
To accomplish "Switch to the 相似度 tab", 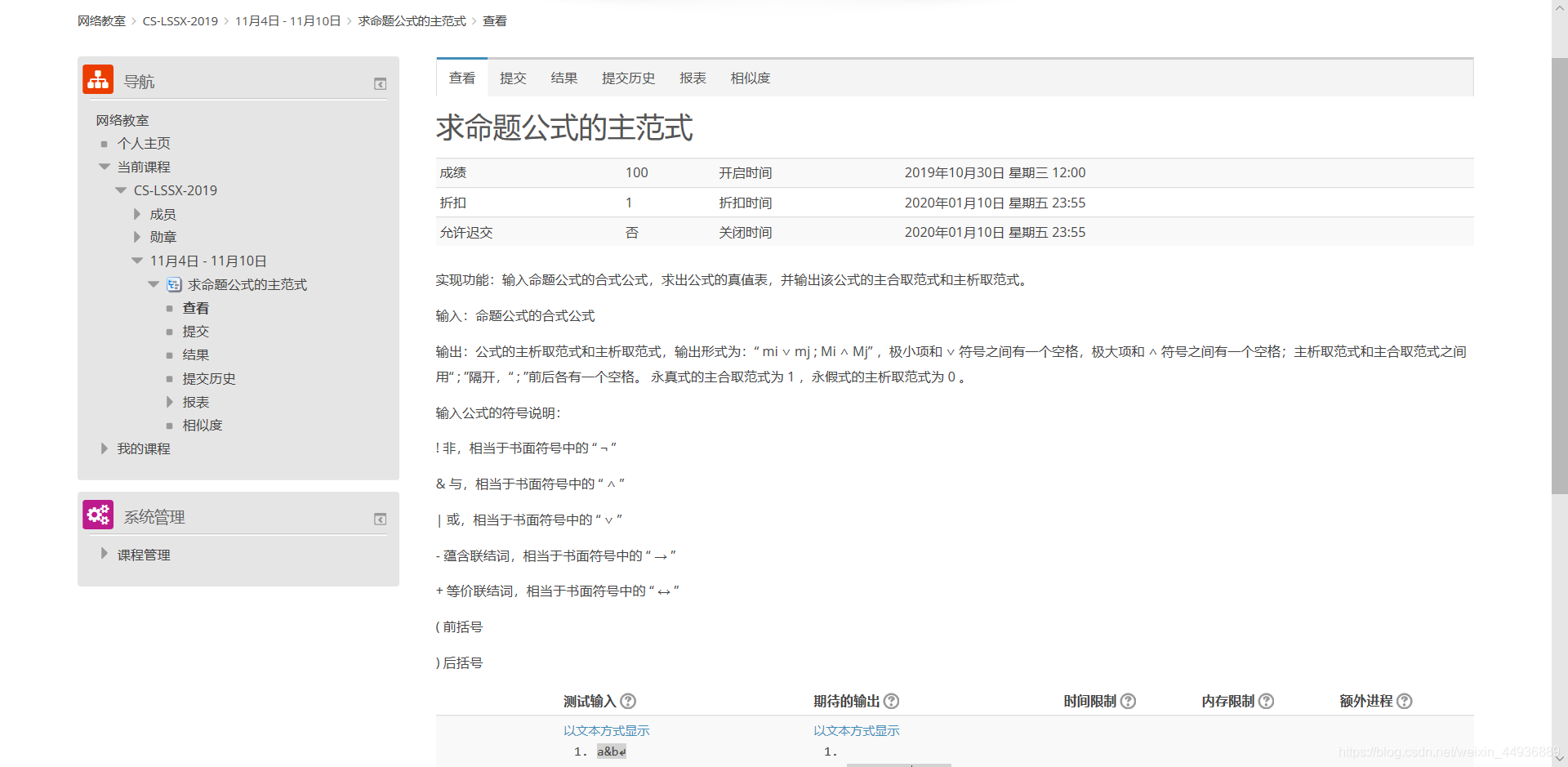I will [750, 78].
